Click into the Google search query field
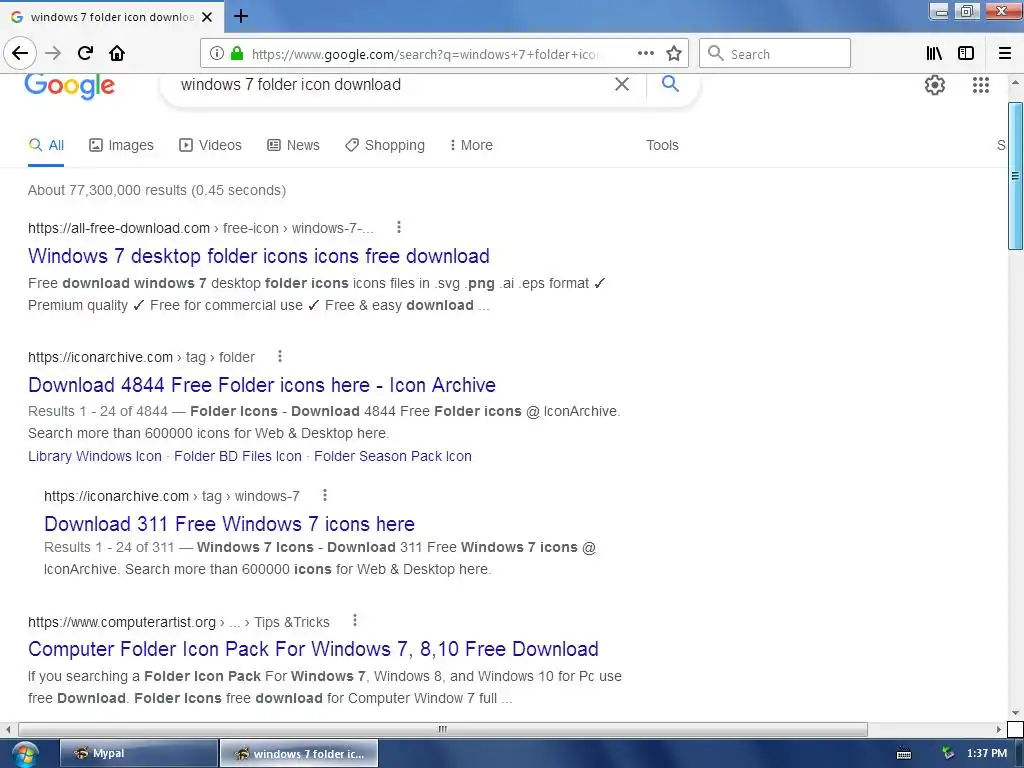1024x768 pixels. coord(392,85)
